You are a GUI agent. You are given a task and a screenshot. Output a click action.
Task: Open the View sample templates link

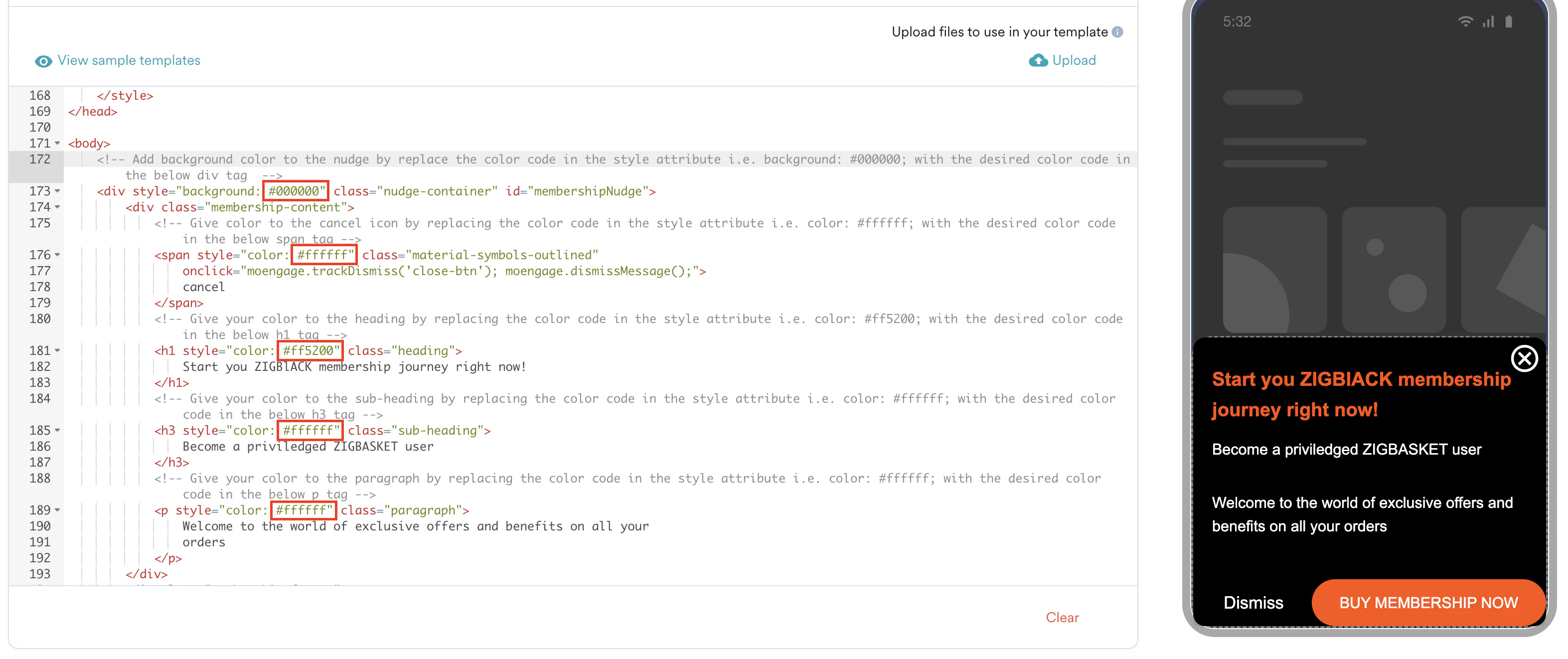tap(128, 60)
